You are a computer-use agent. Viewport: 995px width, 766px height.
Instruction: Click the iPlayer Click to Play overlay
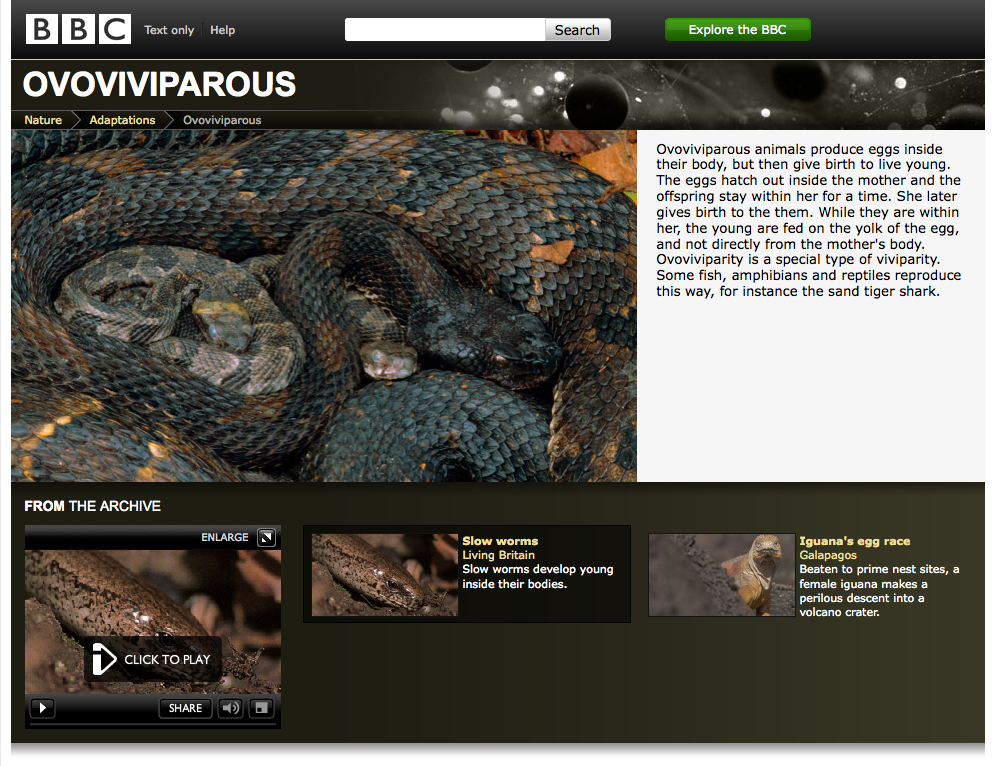[x=153, y=659]
